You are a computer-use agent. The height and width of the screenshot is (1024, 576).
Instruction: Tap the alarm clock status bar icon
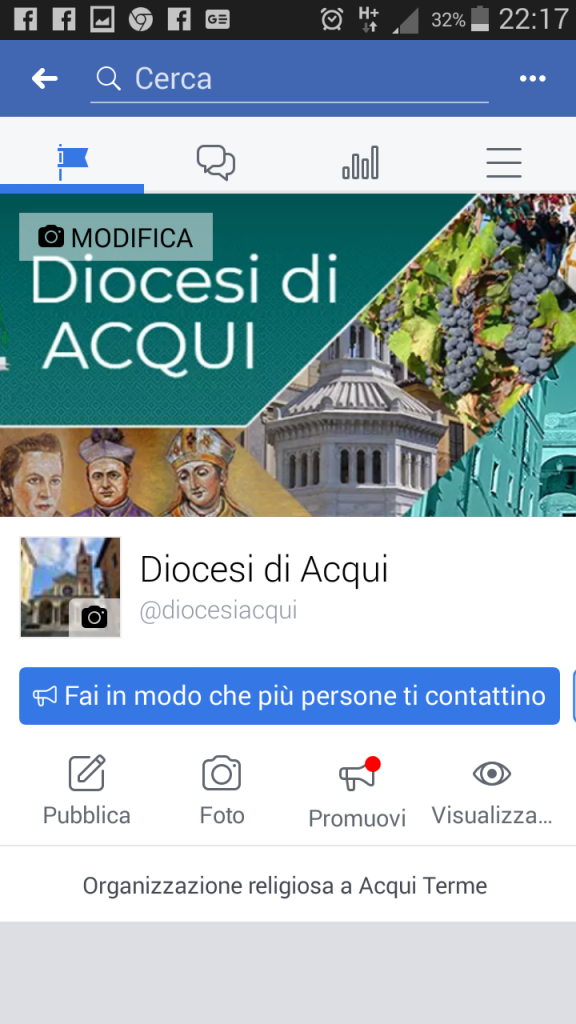pyautogui.click(x=332, y=20)
